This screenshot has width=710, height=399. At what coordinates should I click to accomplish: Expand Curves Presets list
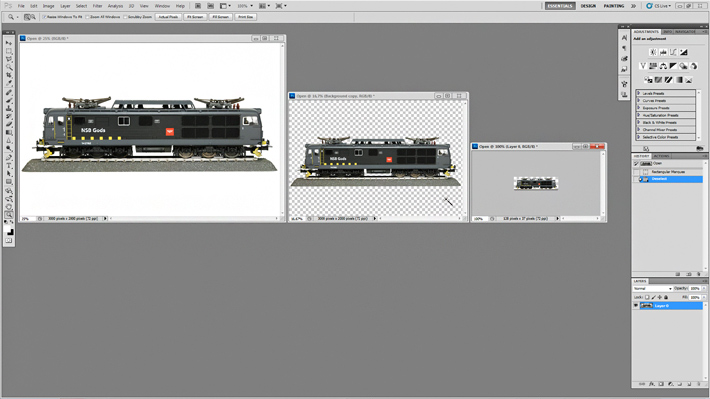point(639,101)
